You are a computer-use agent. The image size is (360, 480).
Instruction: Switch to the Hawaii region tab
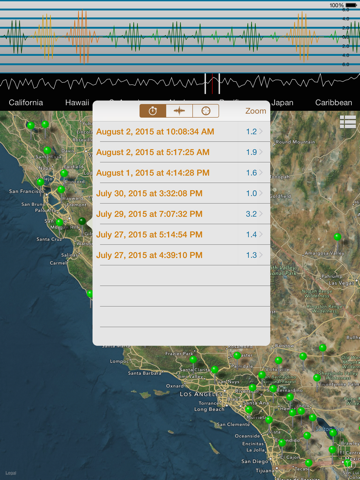[77, 102]
